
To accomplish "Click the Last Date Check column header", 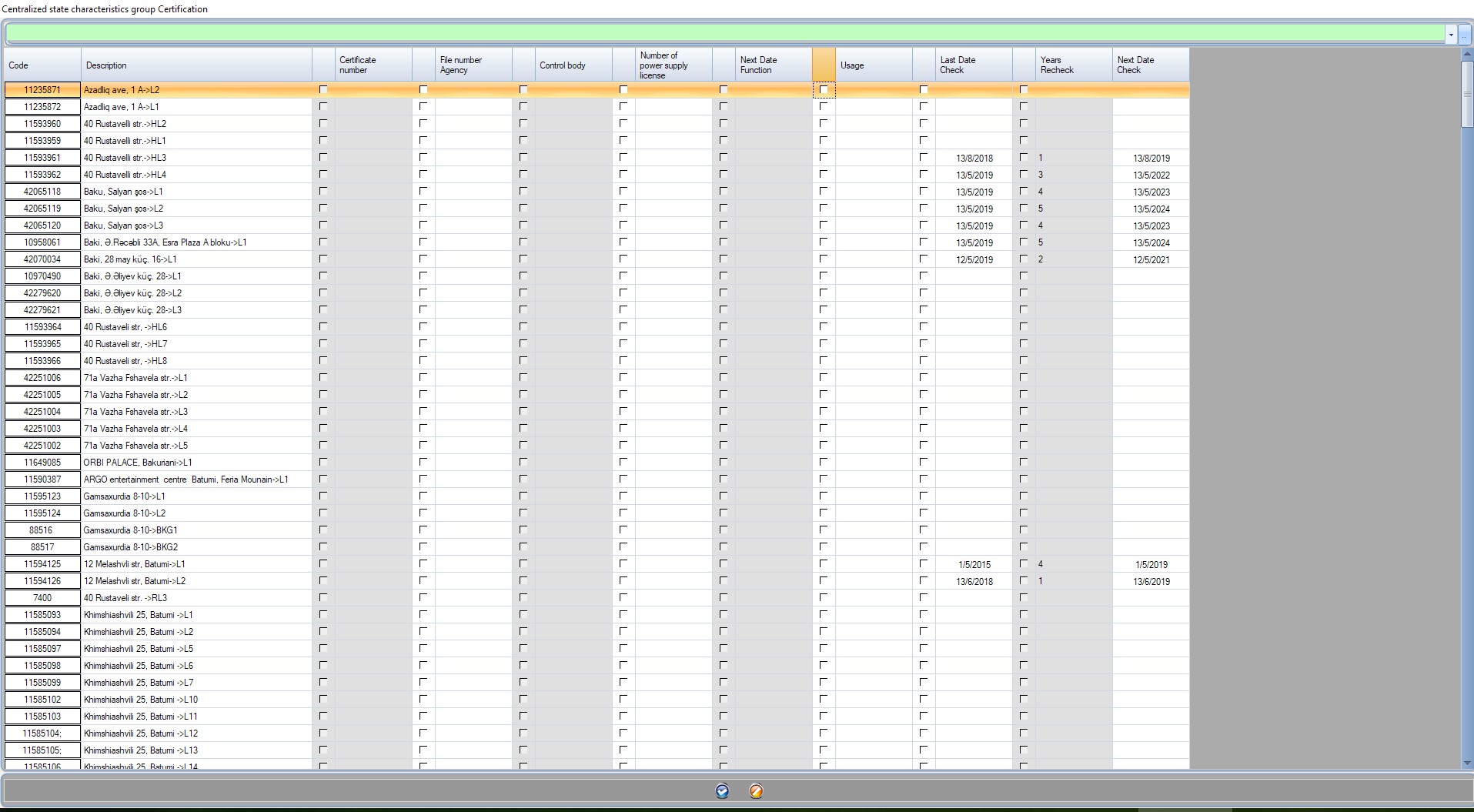I will [x=973, y=65].
